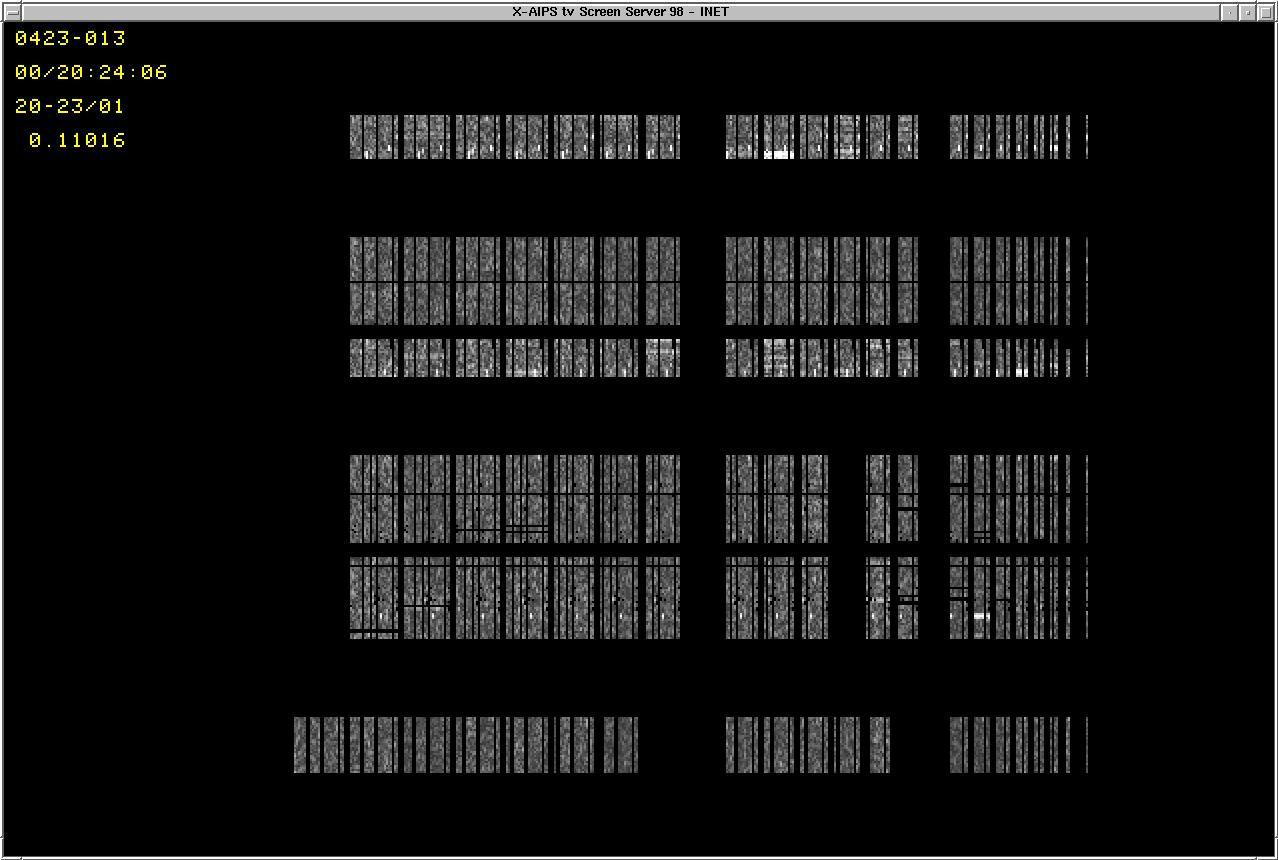Click the yellow value 0.11016
The image size is (1278, 860).
pos(77,141)
